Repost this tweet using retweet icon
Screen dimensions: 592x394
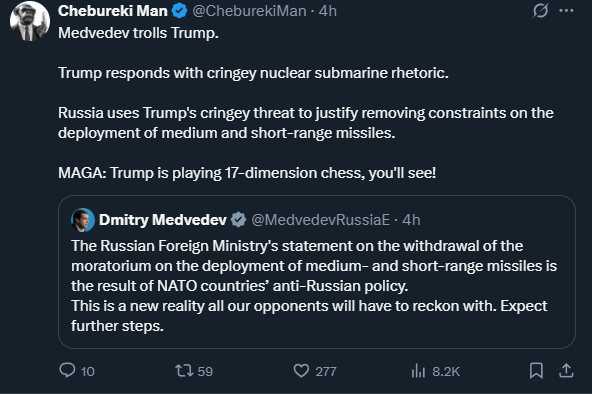(184, 371)
